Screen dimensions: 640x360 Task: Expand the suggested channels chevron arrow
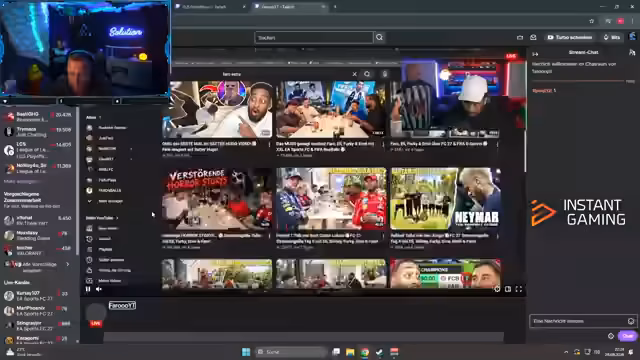68,264
